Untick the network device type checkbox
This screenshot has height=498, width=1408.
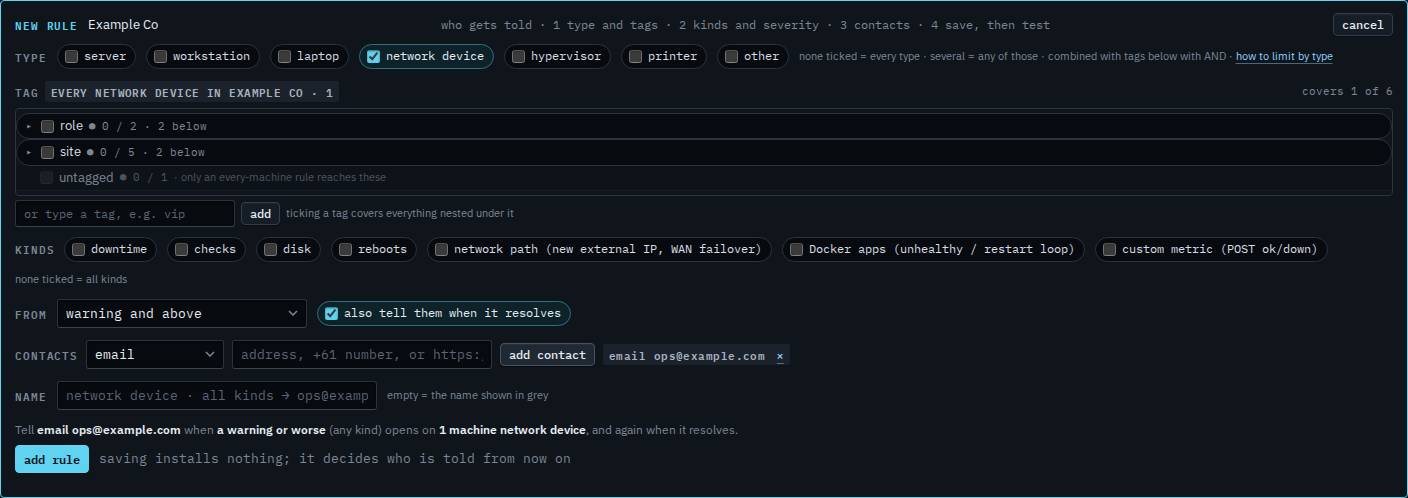coord(373,57)
